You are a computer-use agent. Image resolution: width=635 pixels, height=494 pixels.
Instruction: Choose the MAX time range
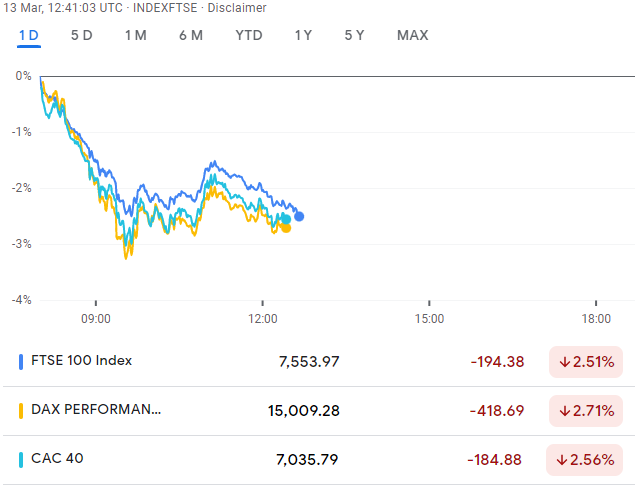click(x=412, y=35)
